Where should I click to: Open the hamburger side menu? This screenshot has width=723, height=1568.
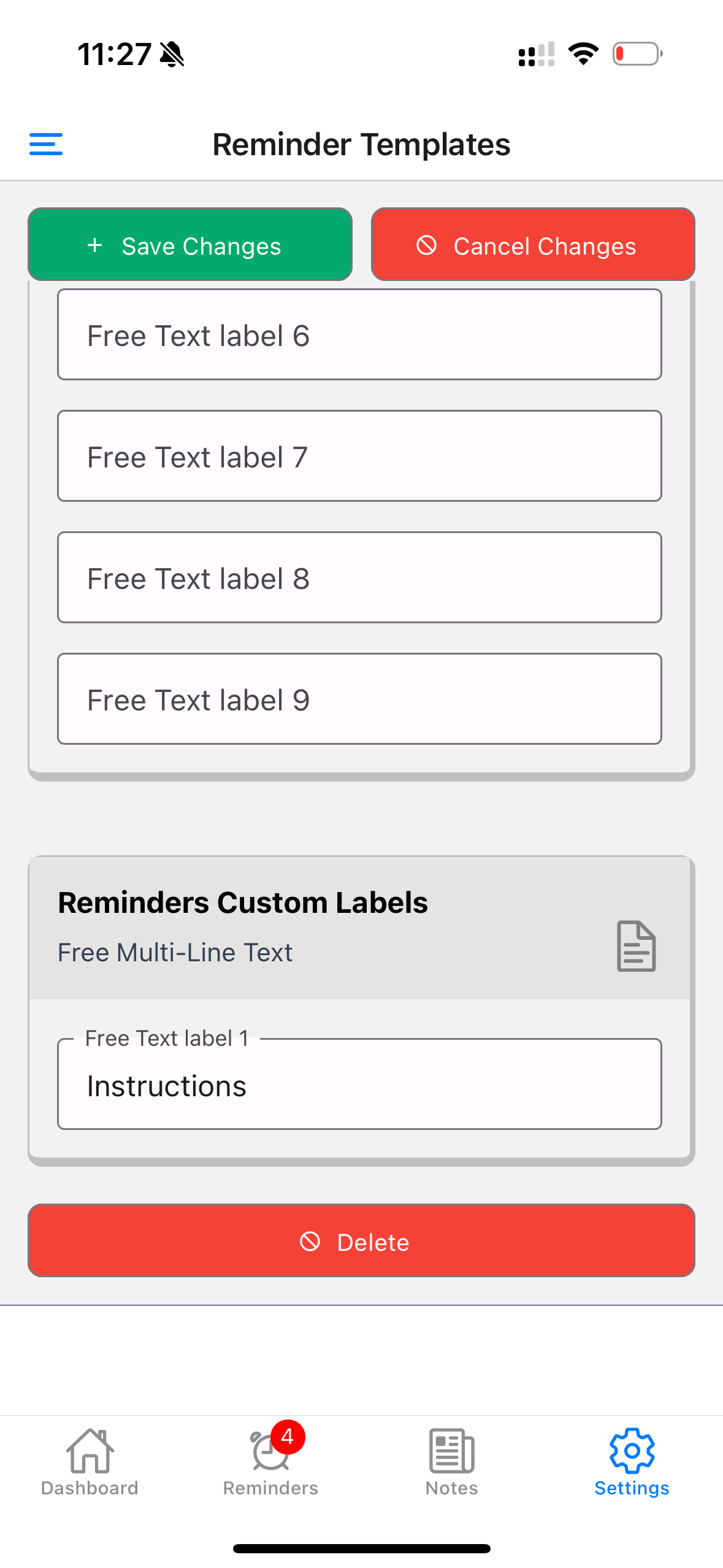click(46, 144)
